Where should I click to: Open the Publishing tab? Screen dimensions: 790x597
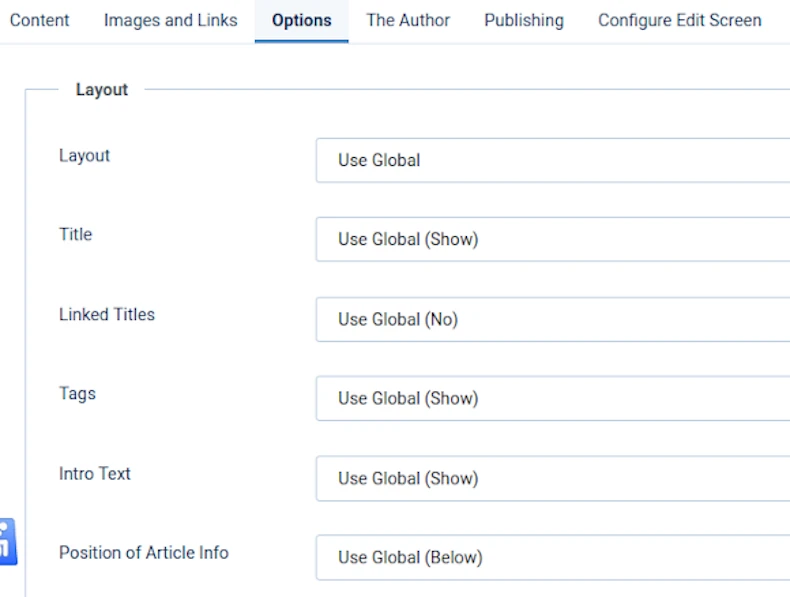tap(524, 20)
